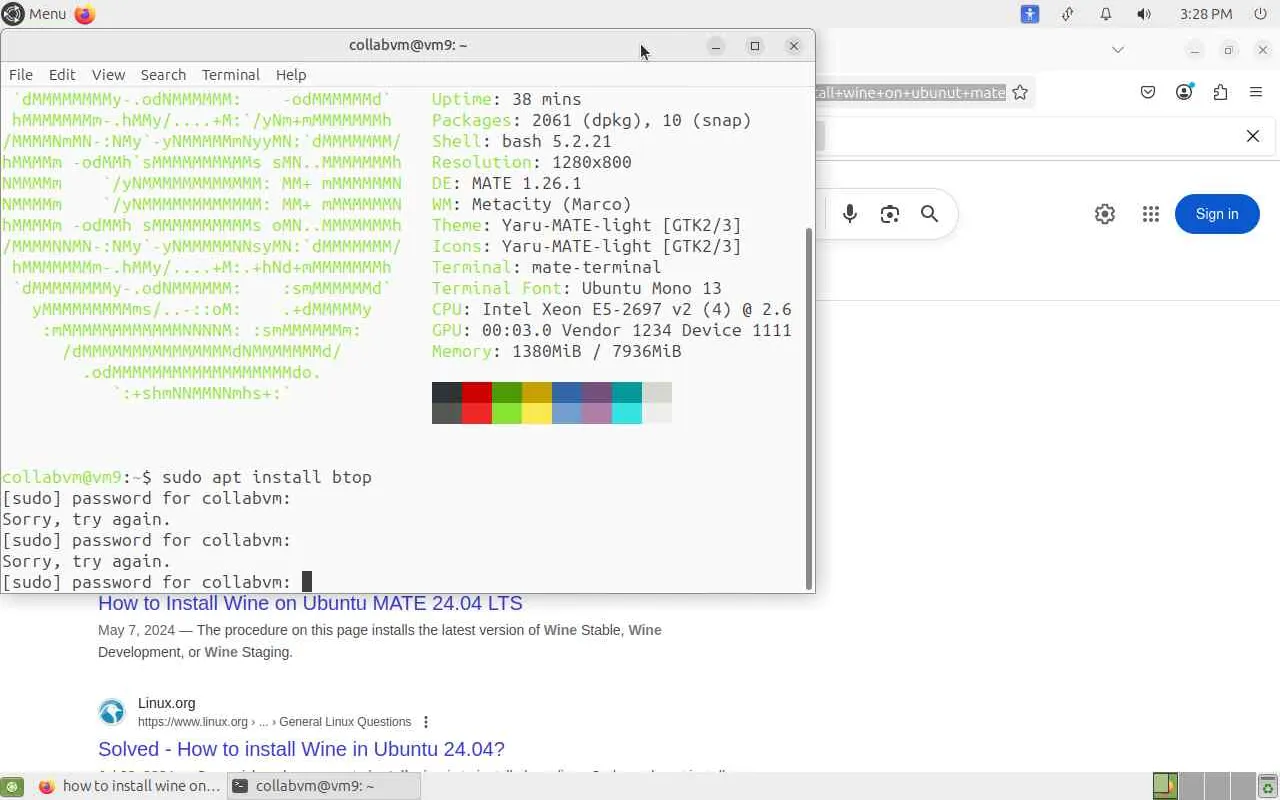Click the 3:28 PM clock in the panel

click(1206, 14)
